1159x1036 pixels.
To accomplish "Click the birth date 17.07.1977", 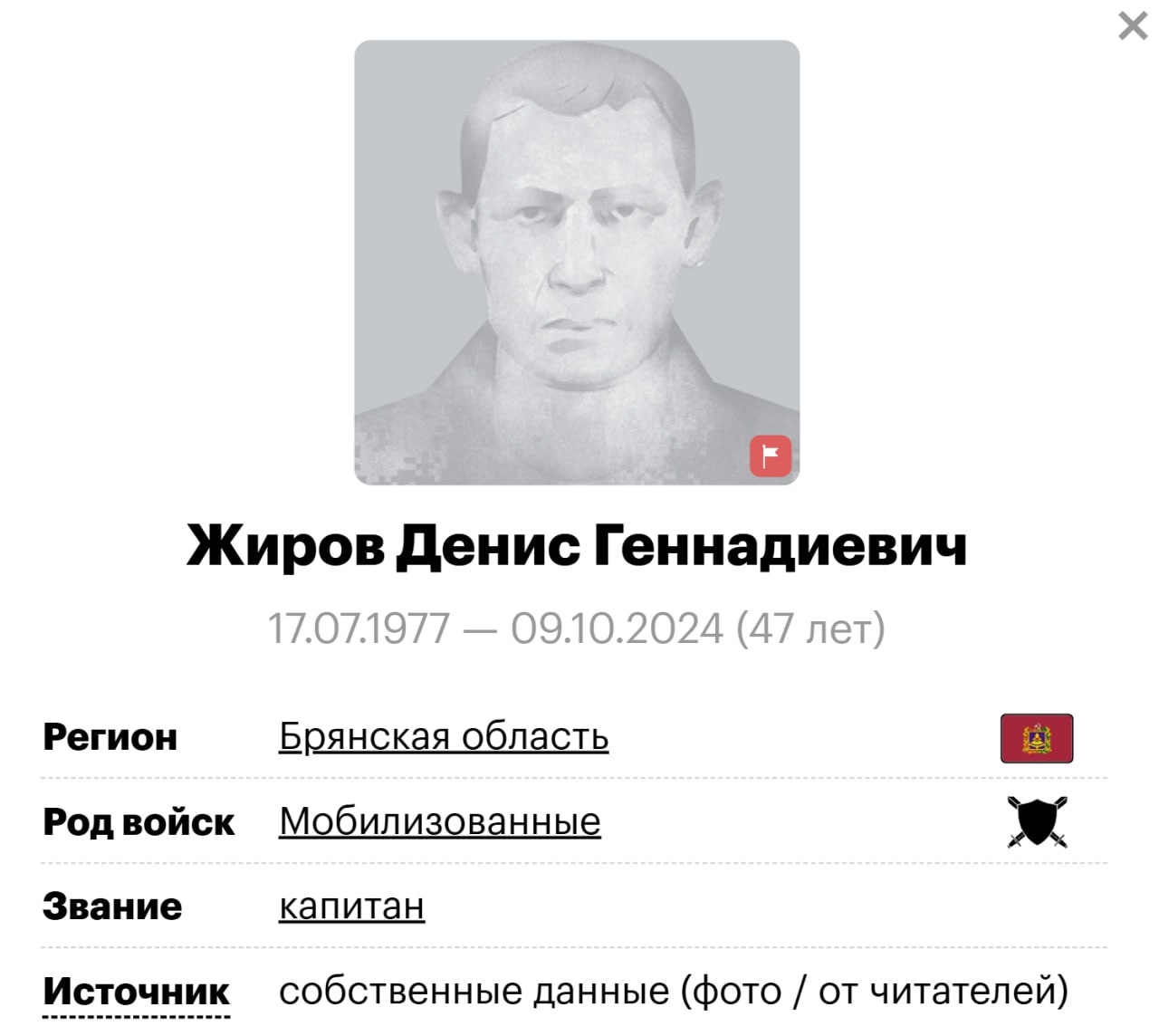I will (x=359, y=628).
